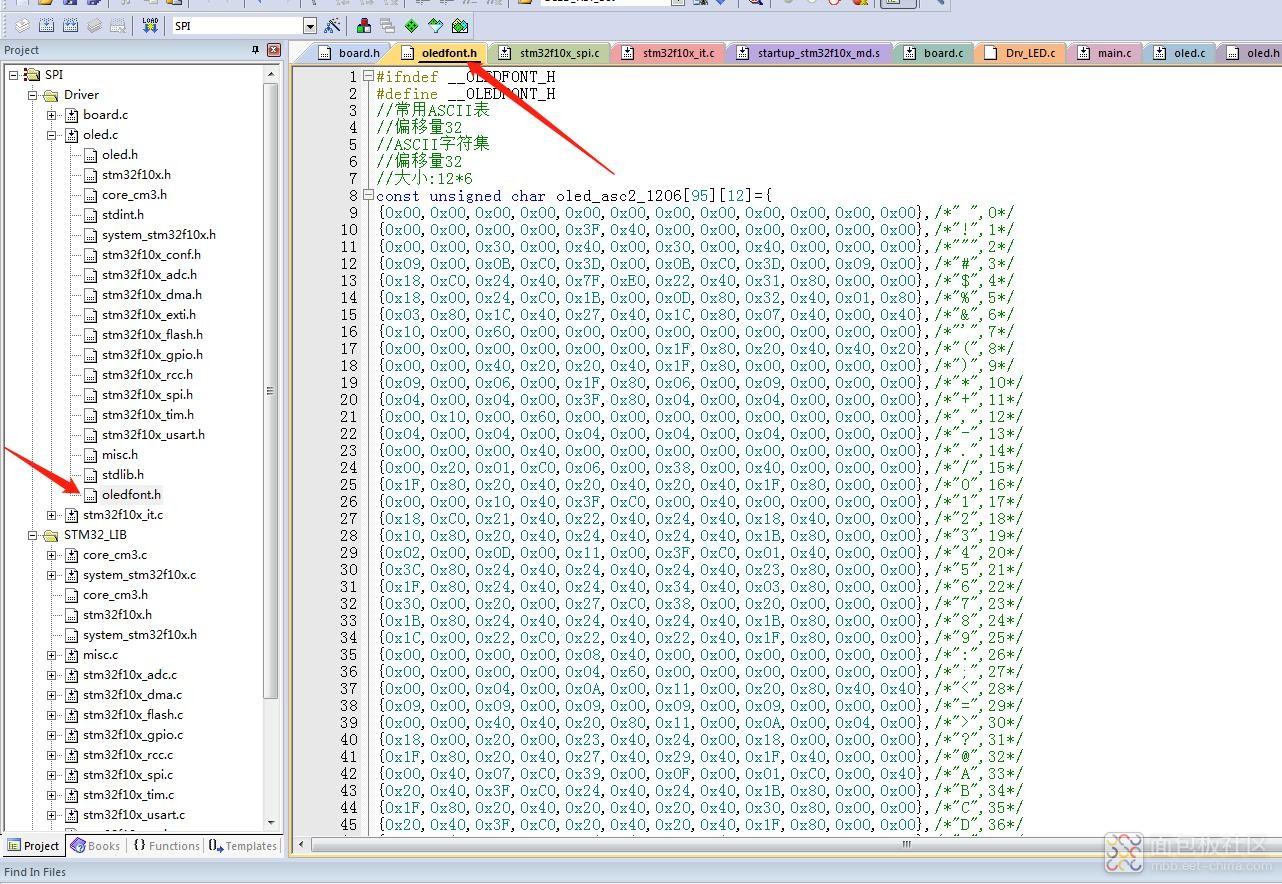This screenshot has width=1282, height=884.
Task: Open the Books tab at panel bottom
Action: [x=95, y=846]
